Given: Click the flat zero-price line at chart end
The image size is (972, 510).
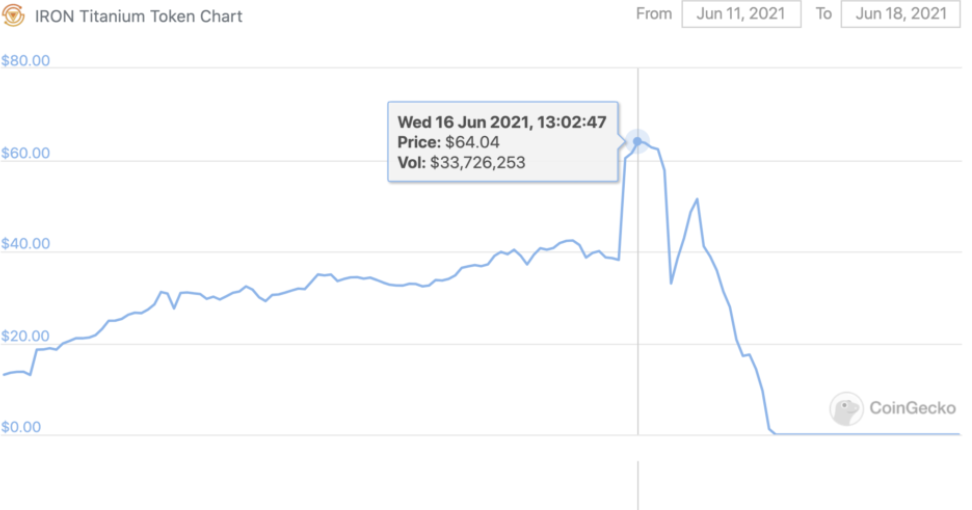Looking at the screenshot, I should 868,434.
